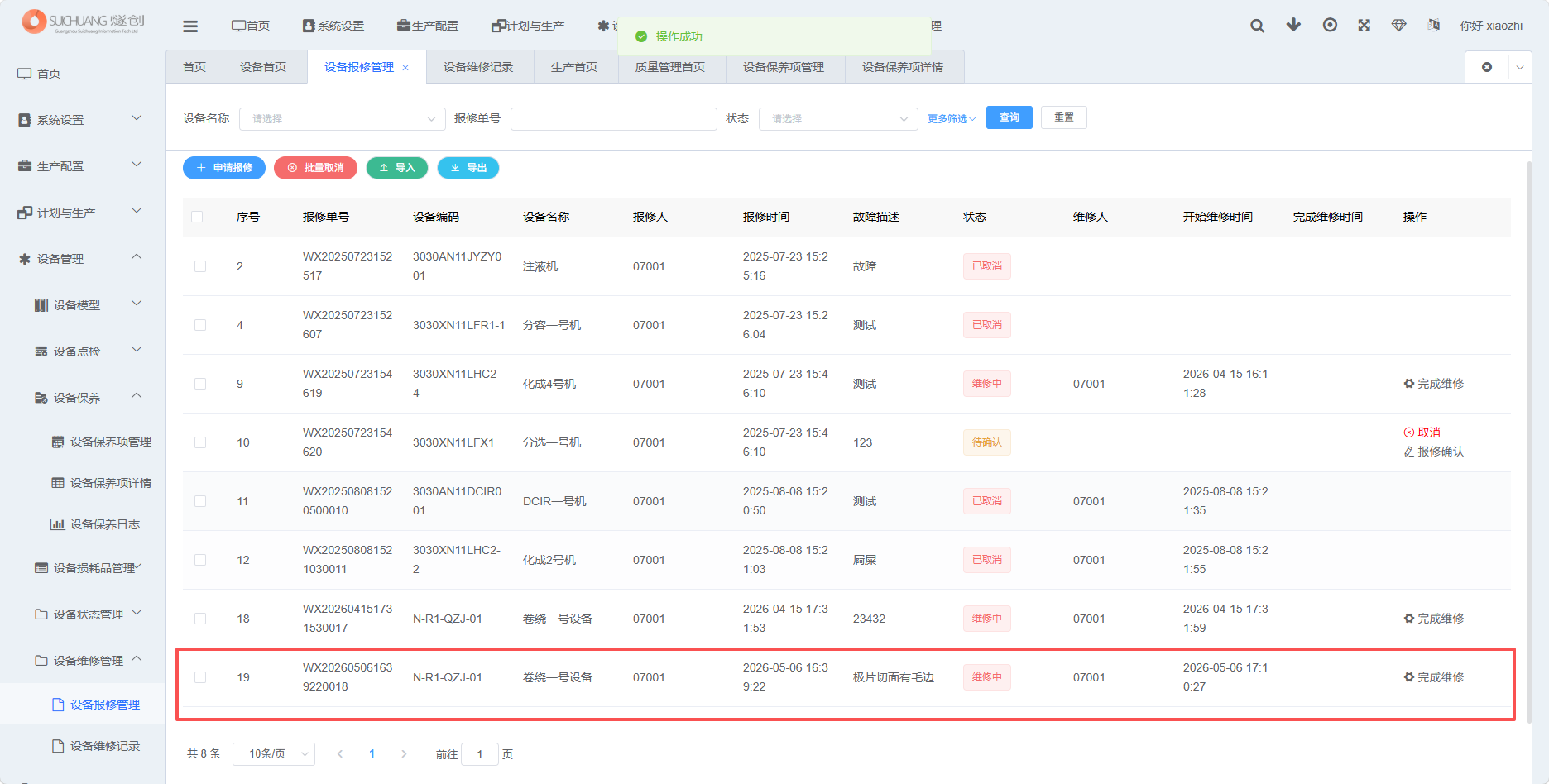Check the row with 序号 18
Screen dimensions: 1549x784
pyautogui.click(x=200, y=619)
